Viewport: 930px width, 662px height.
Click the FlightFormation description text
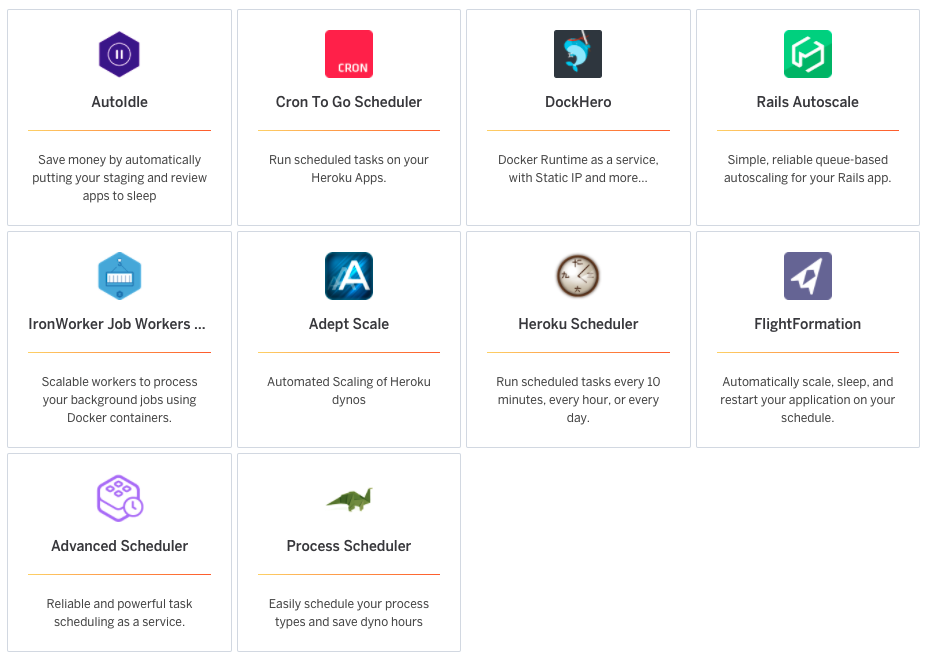click(807, 400)
